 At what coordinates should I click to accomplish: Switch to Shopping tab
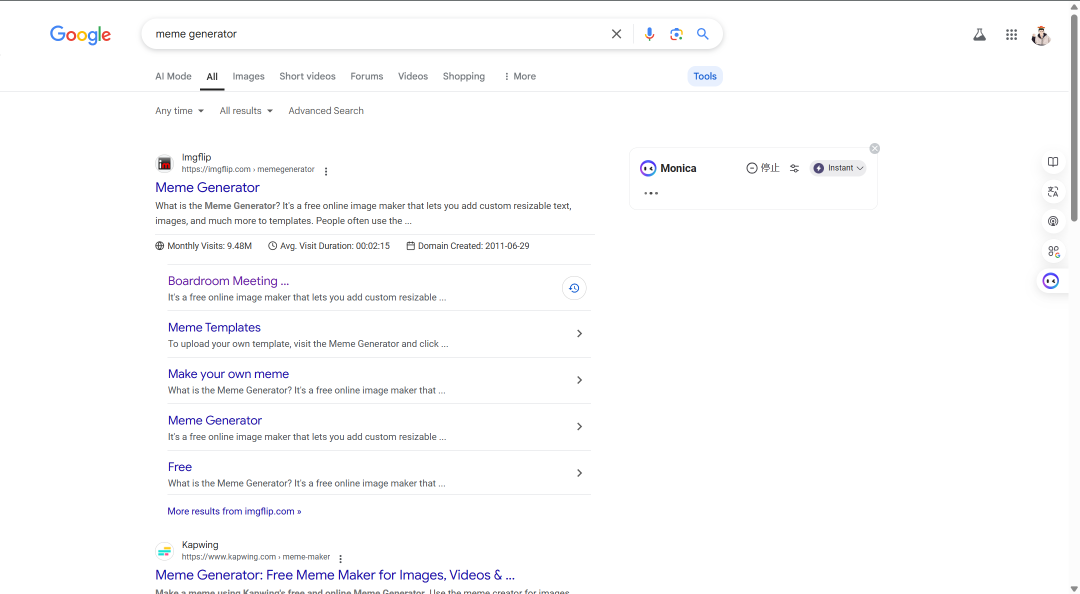[464, 76]
